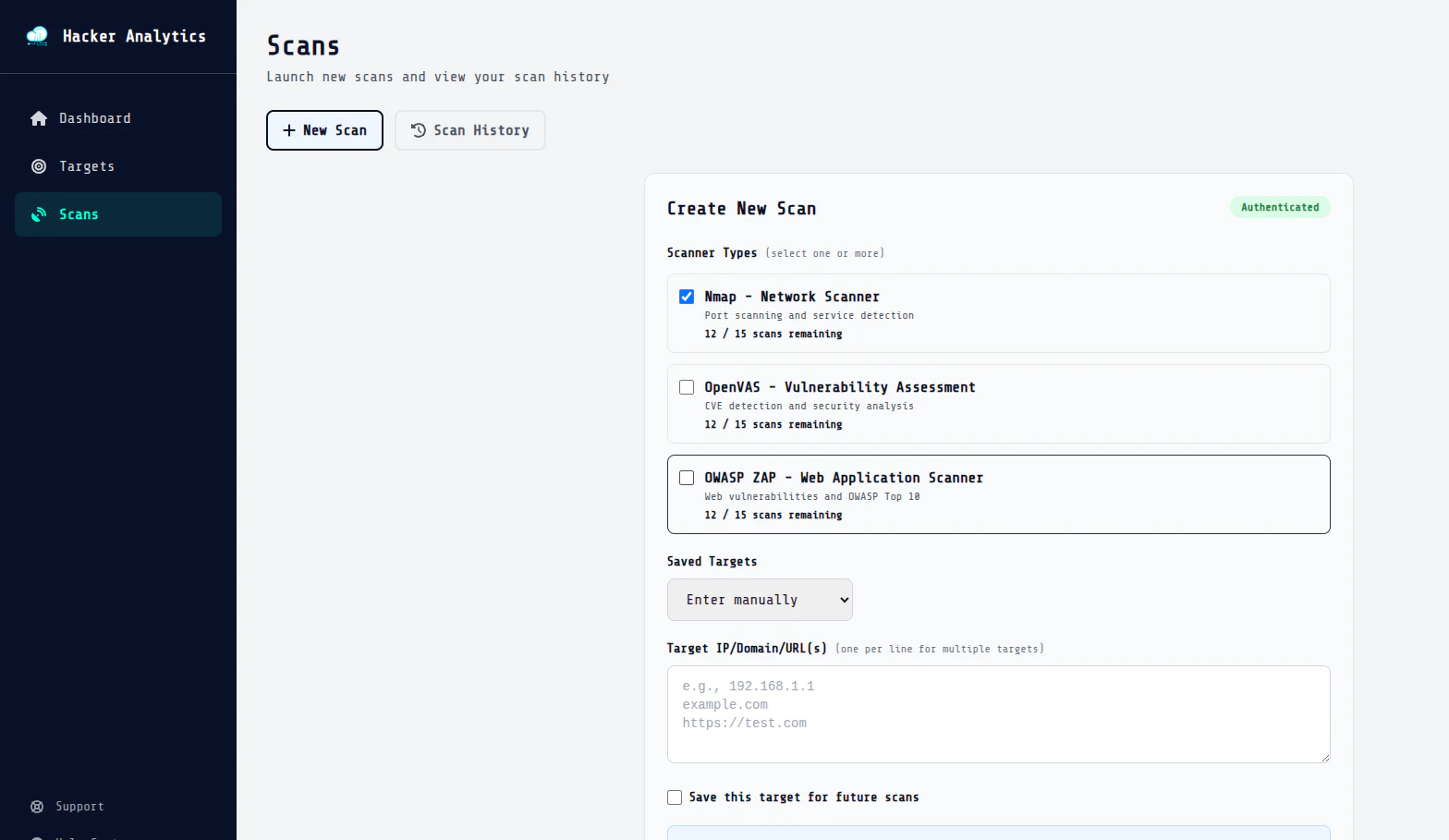Tick the OWASP ZAP scanner checkbox
The image size is (1449, 840).
click(687, 478)
